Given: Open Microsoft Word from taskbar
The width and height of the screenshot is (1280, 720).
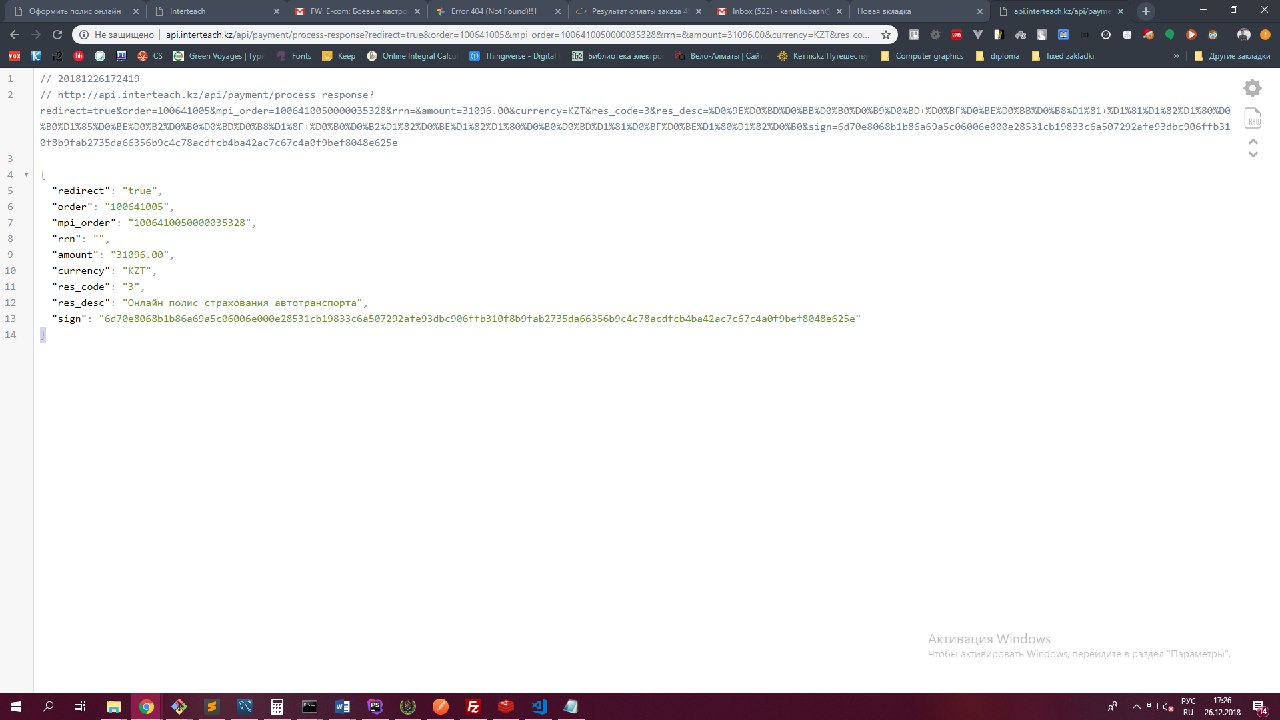Looking at the screenshot, I should pos(343,706).
